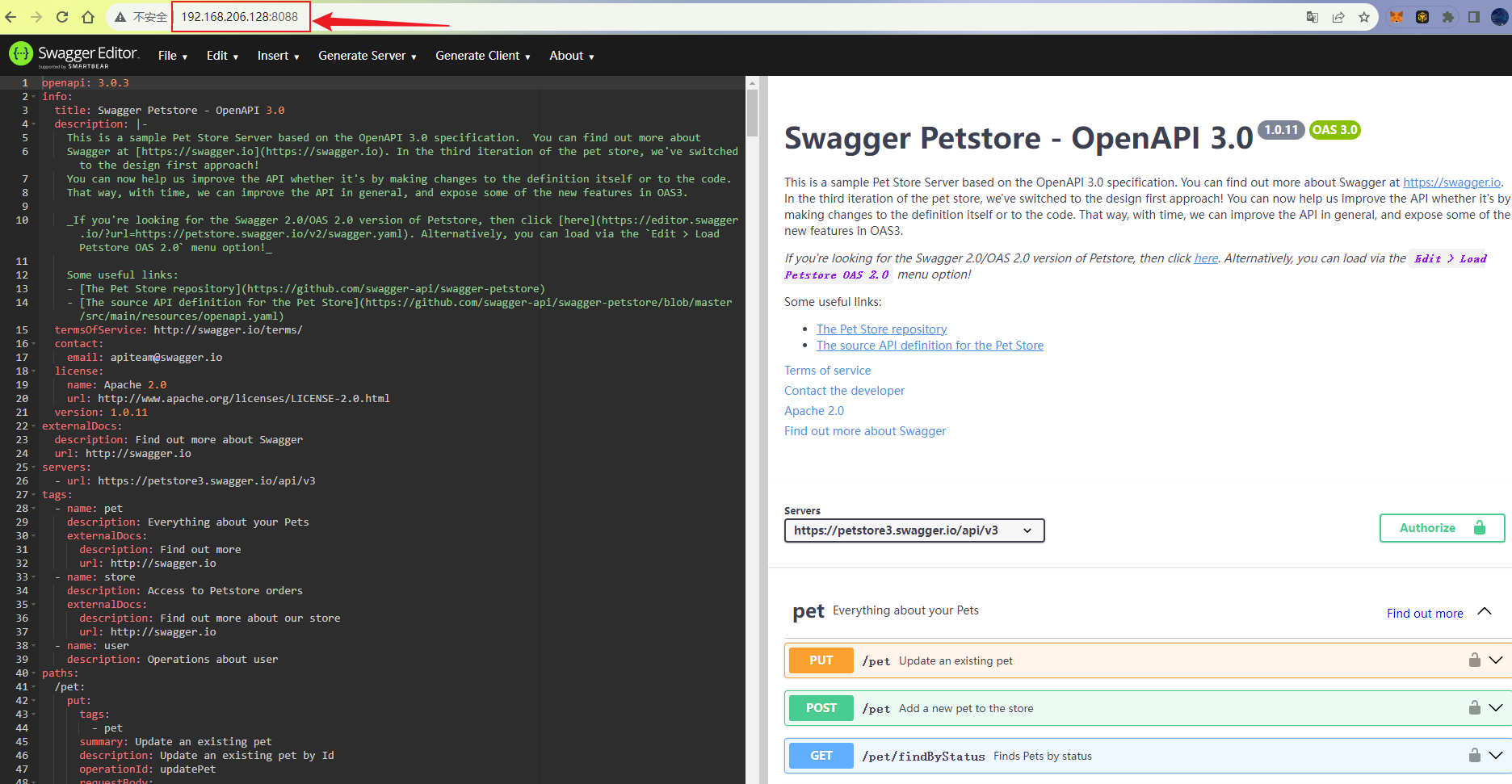Open the https://swagger.io link in description

[1452, 182]
